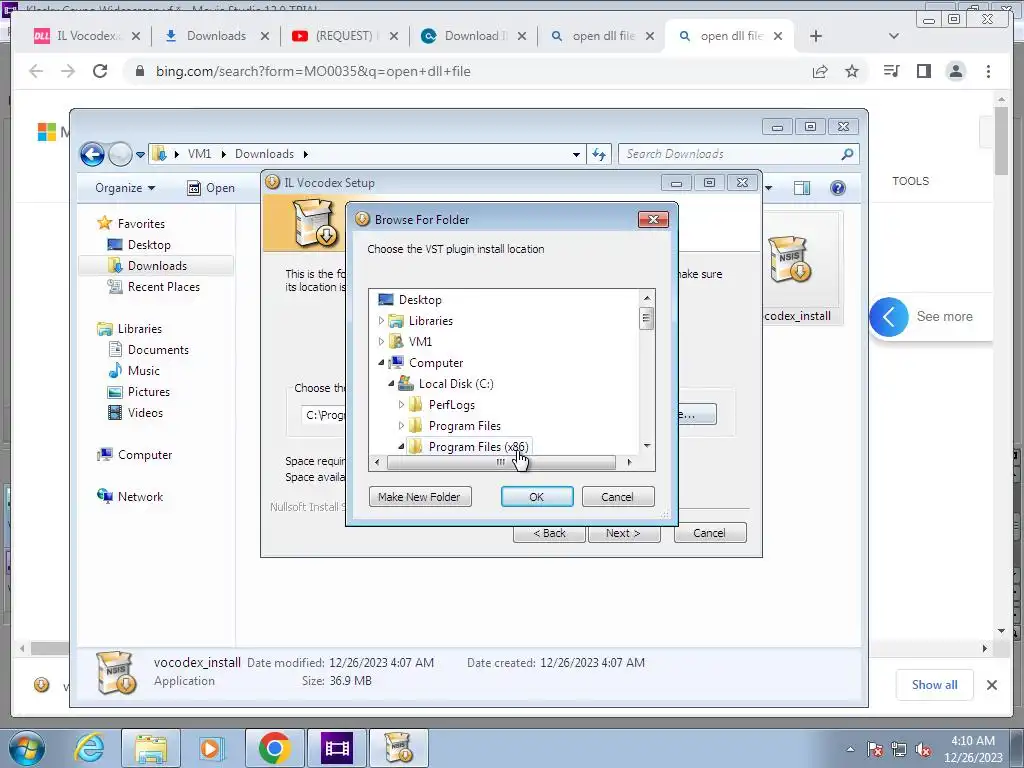1024x768 pixels.
Task: Click Back button in IL Vocodex Setup
Action: 549,533
